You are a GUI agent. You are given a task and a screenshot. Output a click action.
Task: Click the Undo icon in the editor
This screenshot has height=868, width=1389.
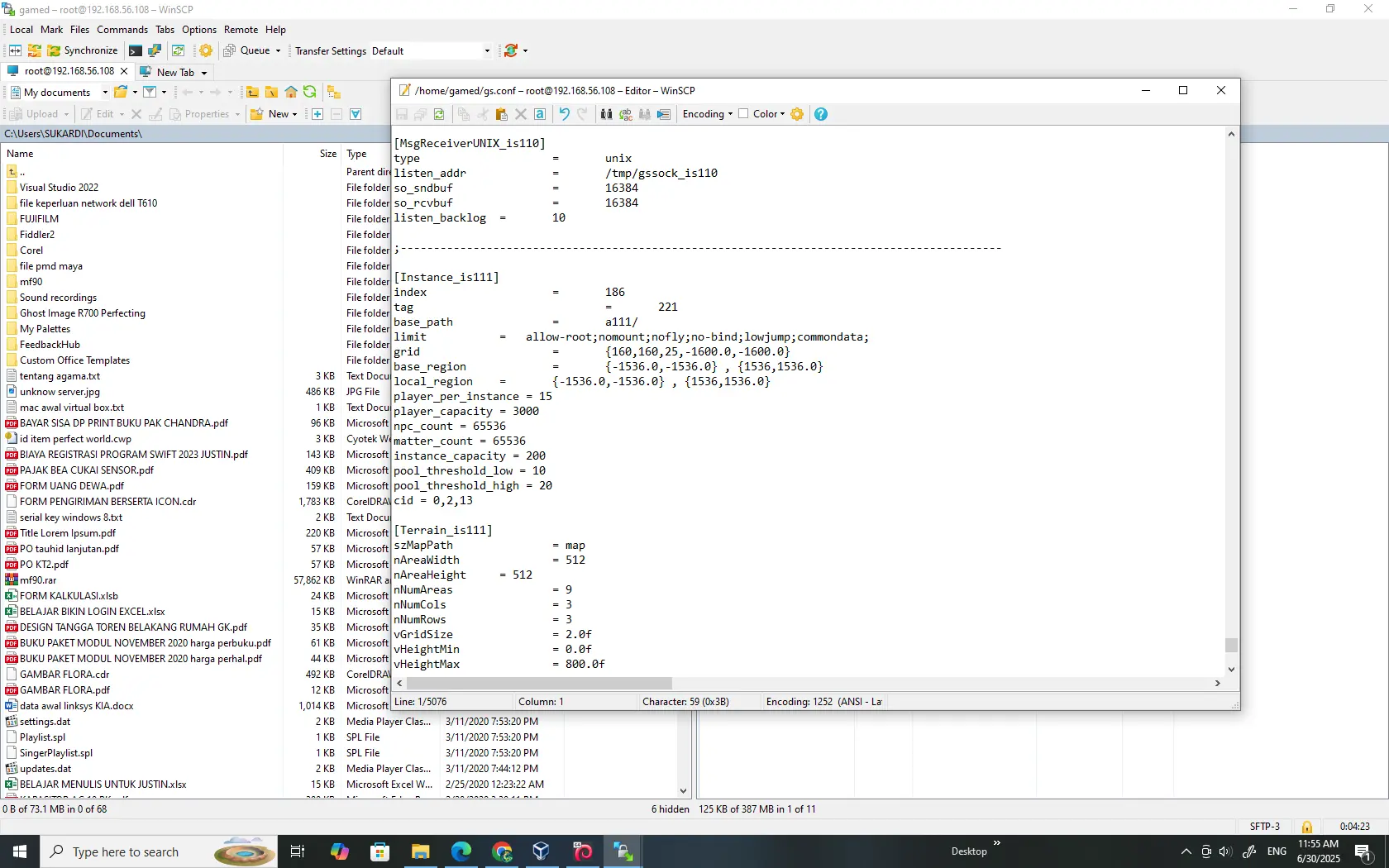tap(564, 114)
